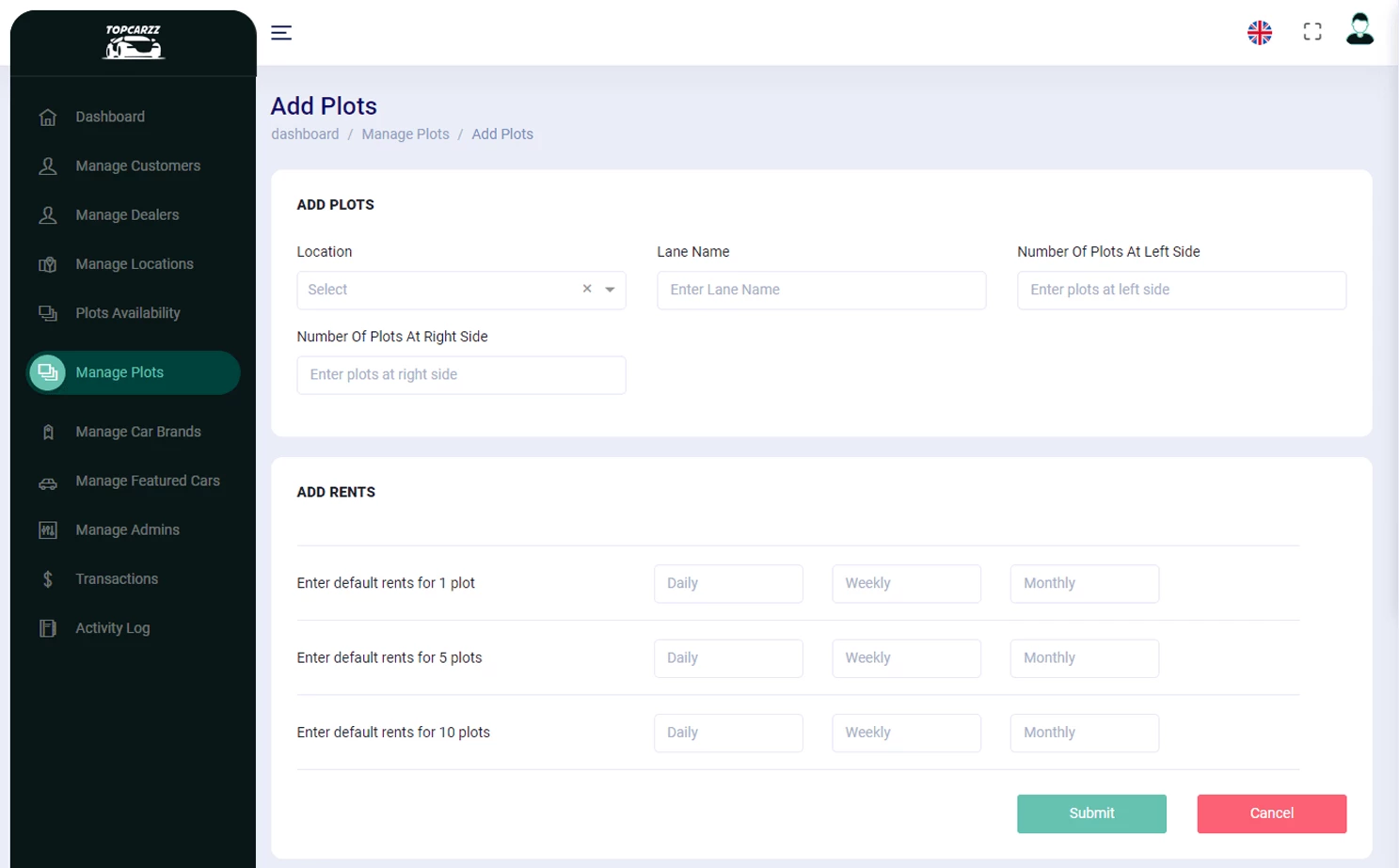Click the Activity Log icon
The width and height of the screenshot is (1399, 868).
(x=47, y=627)
